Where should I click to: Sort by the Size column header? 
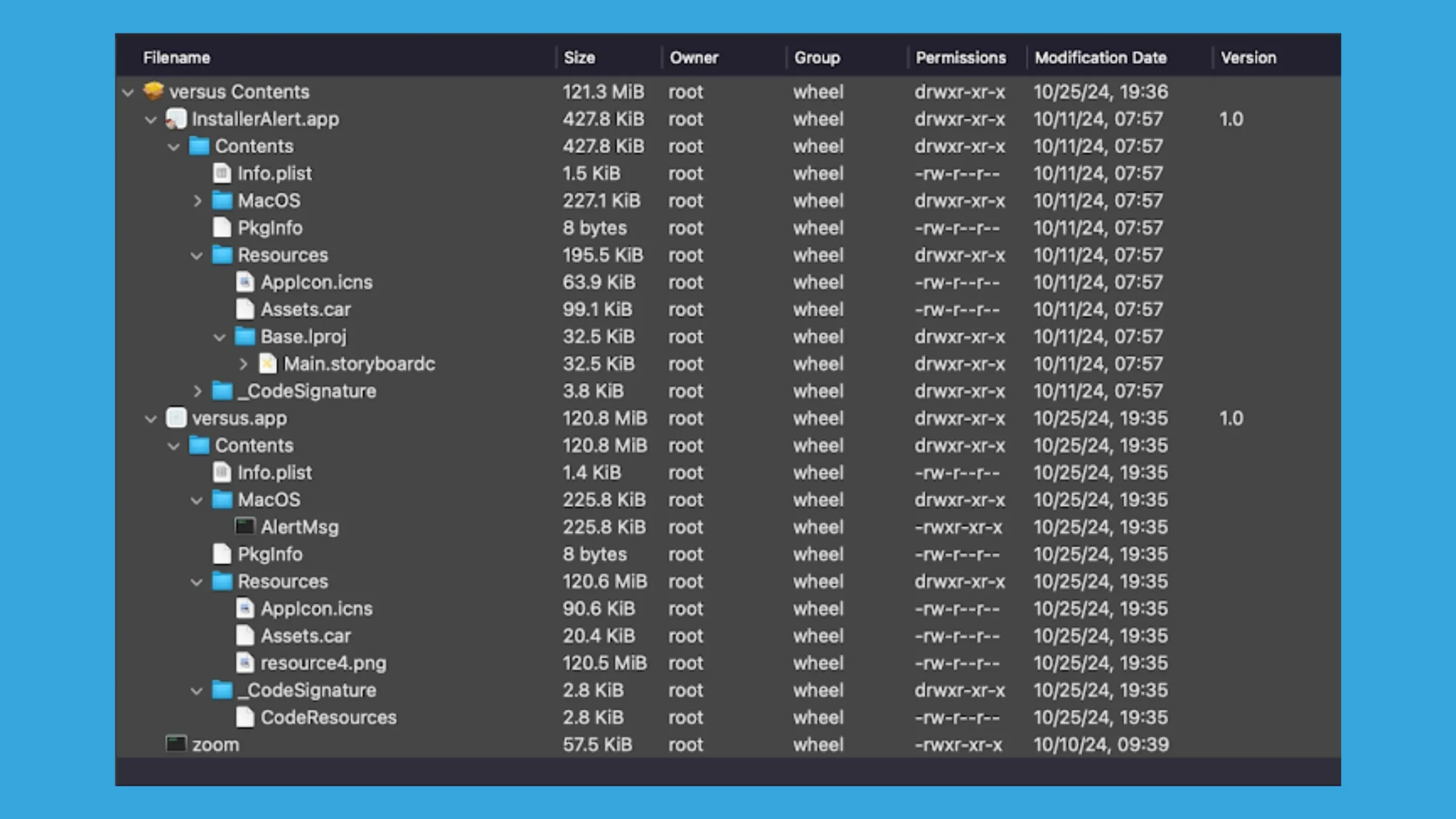[579, 57]
